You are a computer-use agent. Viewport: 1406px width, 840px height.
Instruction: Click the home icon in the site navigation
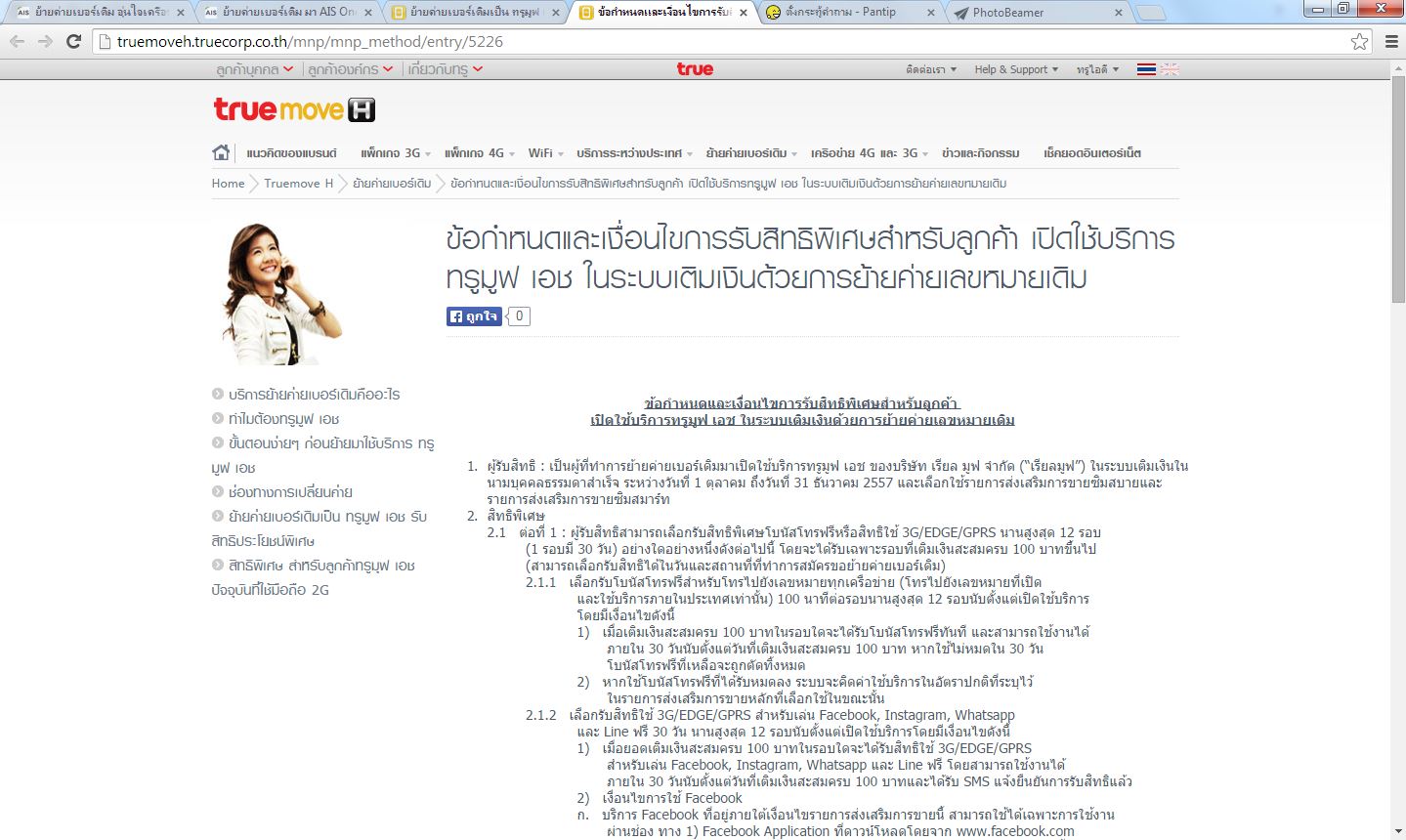pyautogui.click(x=221, y=152)
